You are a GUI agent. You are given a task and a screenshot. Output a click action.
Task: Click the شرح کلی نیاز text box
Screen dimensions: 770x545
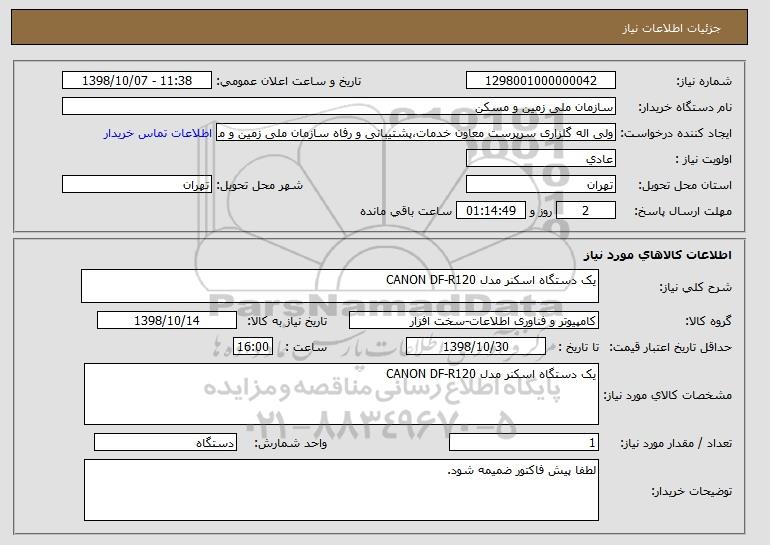tap(340, 286)
